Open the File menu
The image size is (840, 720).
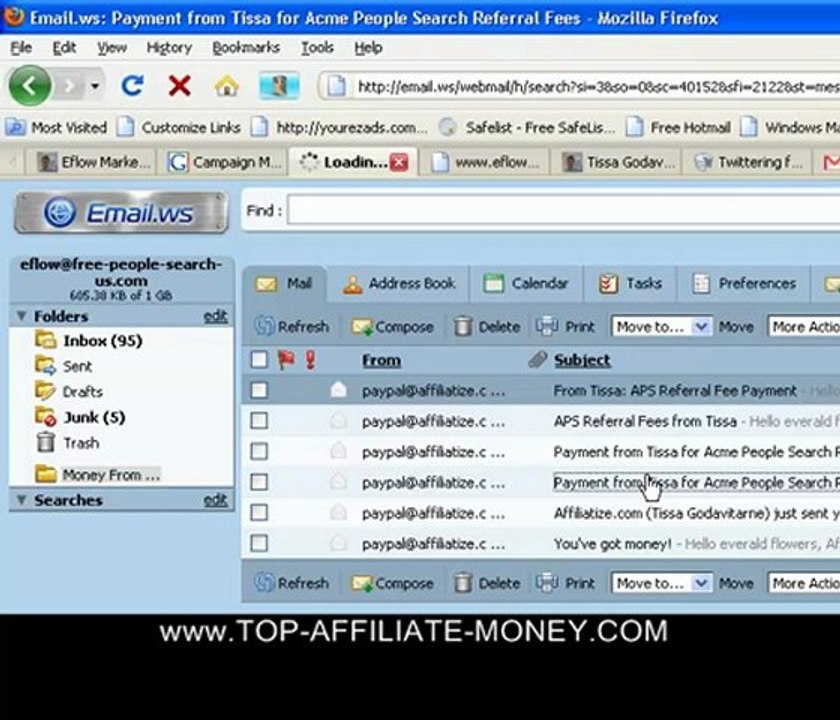(x=21, y=48)
